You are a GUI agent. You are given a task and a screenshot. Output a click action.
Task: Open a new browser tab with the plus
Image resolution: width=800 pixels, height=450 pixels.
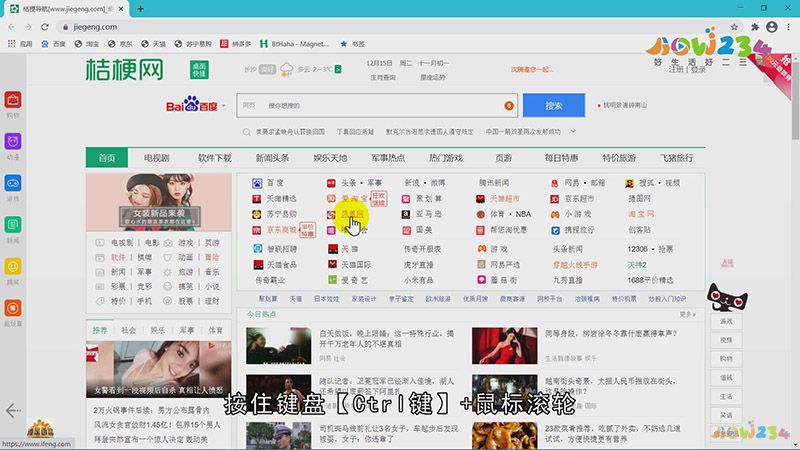tap(140, 9)
